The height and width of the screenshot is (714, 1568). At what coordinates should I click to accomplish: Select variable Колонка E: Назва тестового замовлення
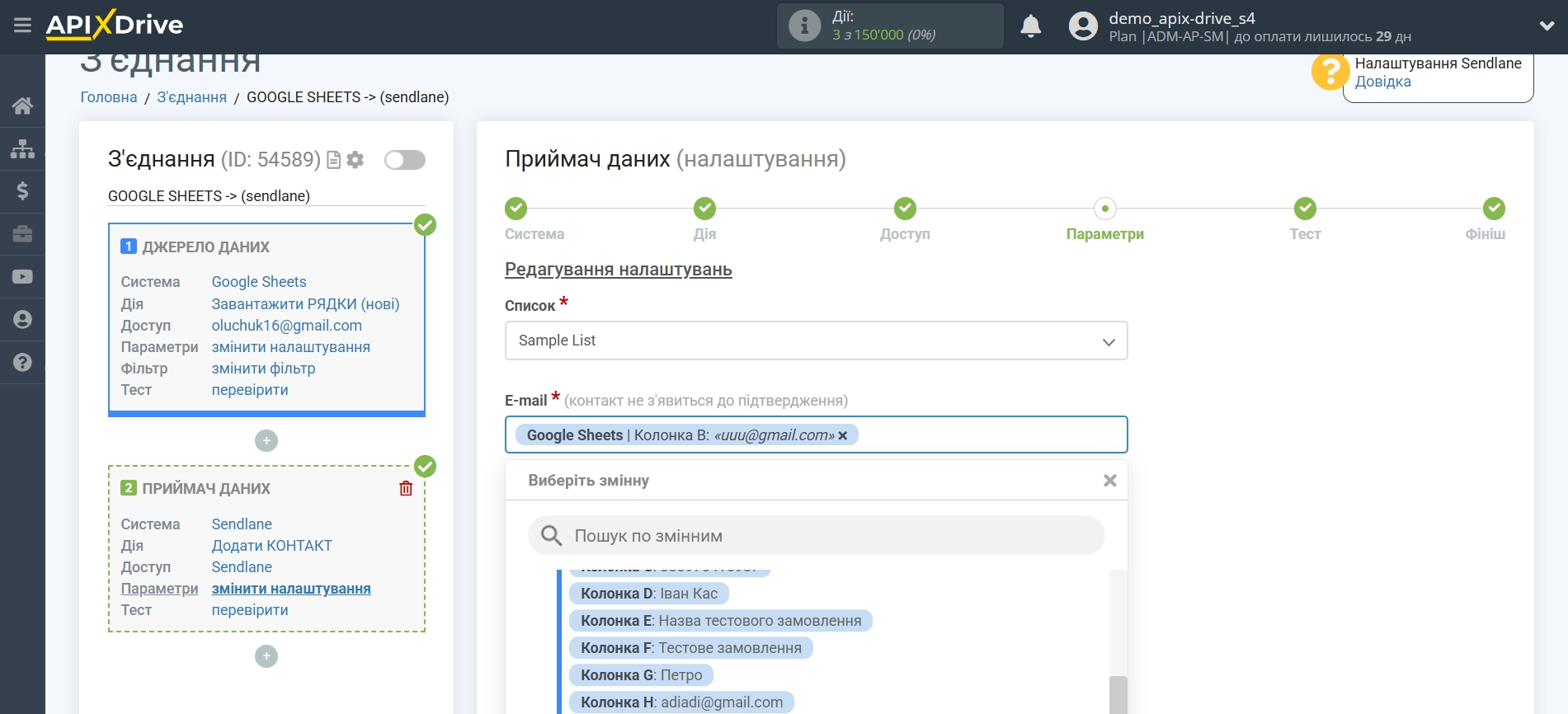pyautogui.click(x=721, y=621)
